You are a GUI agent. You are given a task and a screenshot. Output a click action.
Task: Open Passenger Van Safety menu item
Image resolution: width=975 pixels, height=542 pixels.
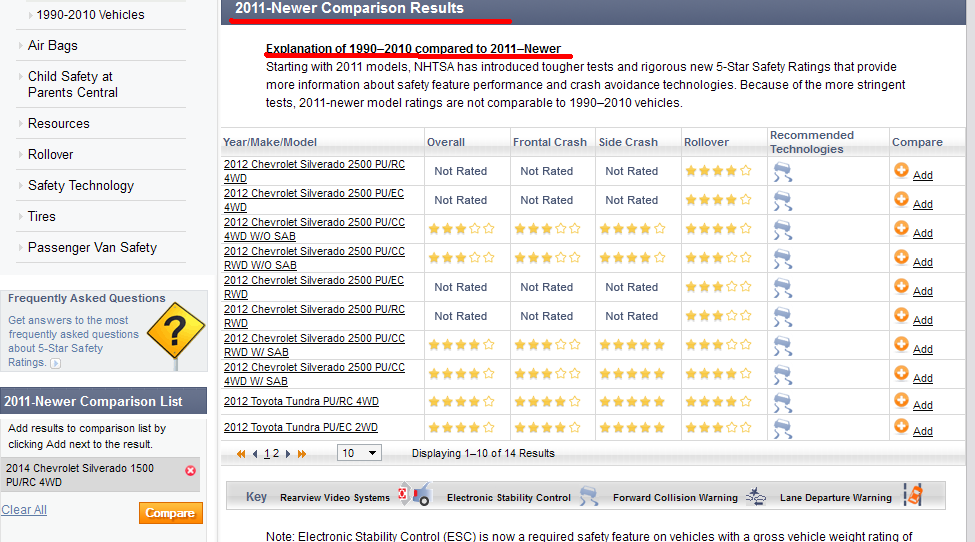pyautogui.click(x=92, y=247)
